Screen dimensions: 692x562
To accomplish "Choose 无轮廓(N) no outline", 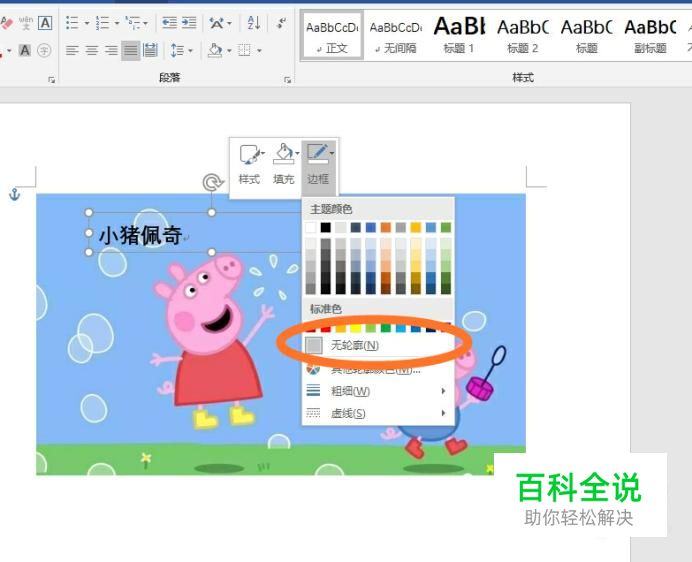I will 378,345.
